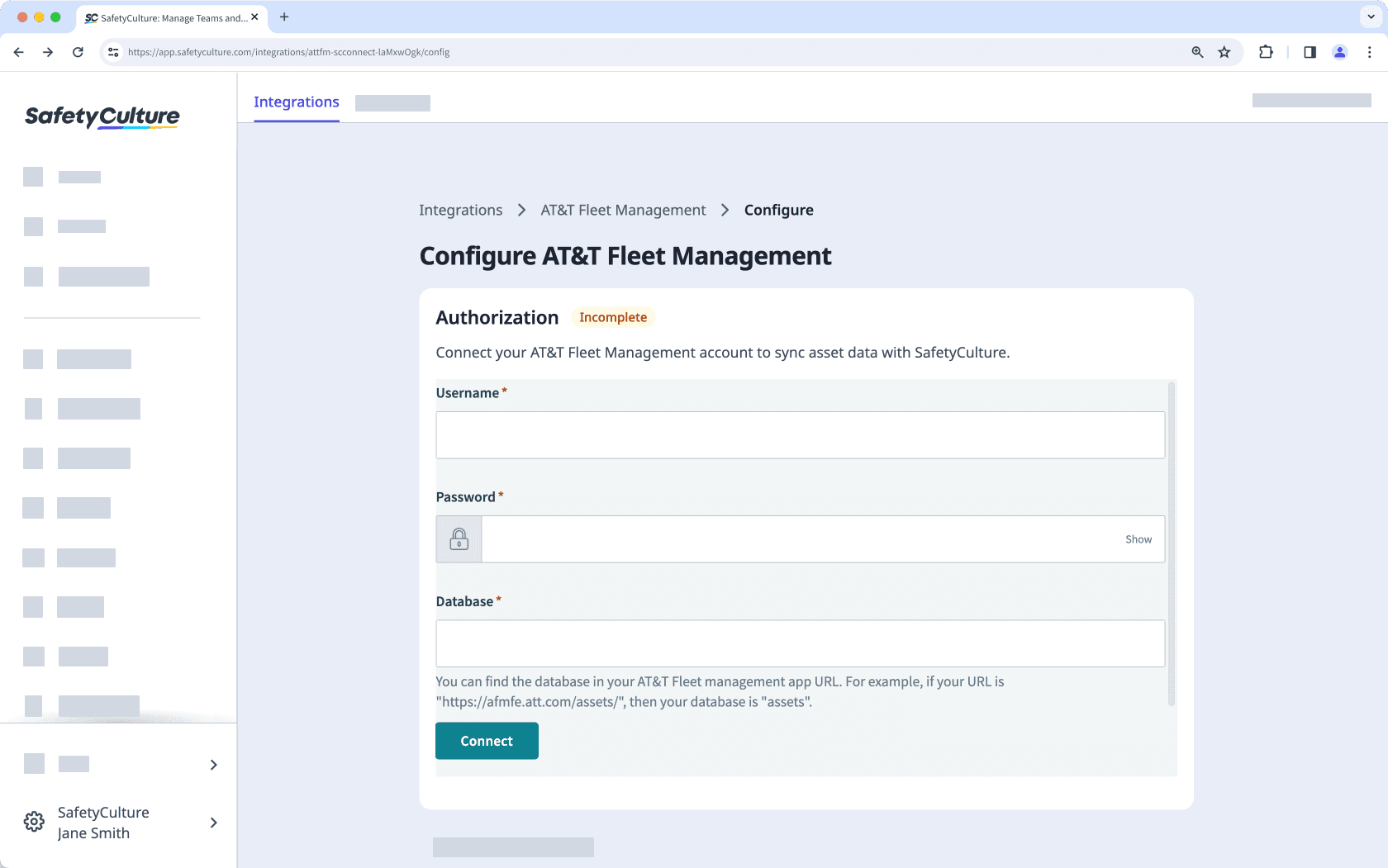This screenshot has width=1388, height=868.
Task: Open the browser extensions puzzle icon
Action: (1266, 52)
